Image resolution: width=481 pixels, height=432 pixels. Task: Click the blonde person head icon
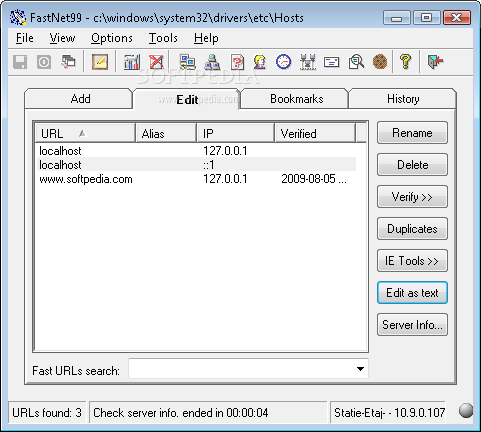260,62
